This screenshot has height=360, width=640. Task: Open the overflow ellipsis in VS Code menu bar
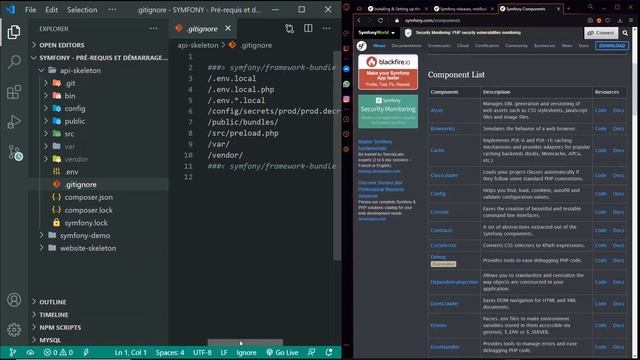click(112, 9)
